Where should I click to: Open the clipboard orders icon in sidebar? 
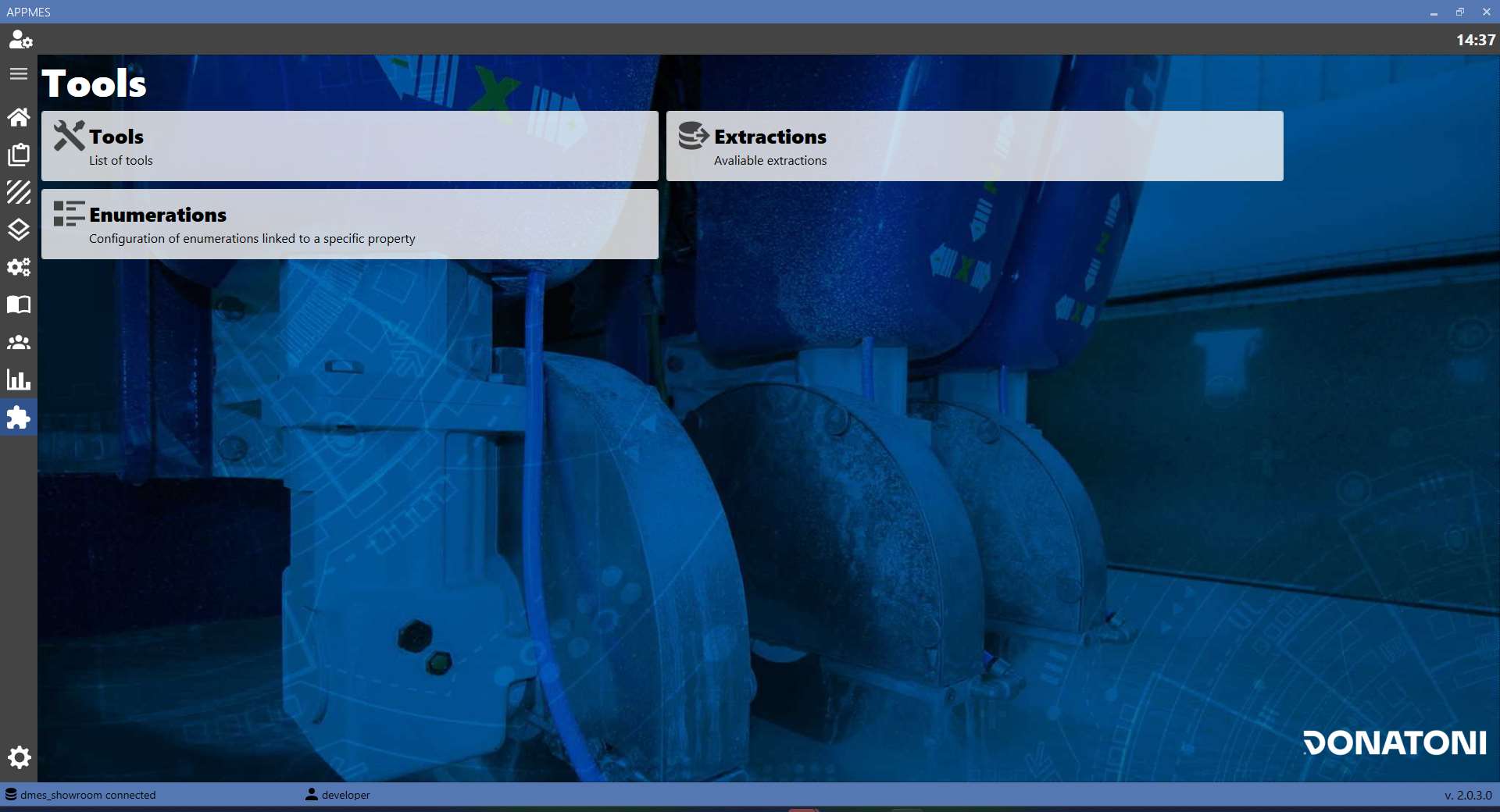point(19,155)
